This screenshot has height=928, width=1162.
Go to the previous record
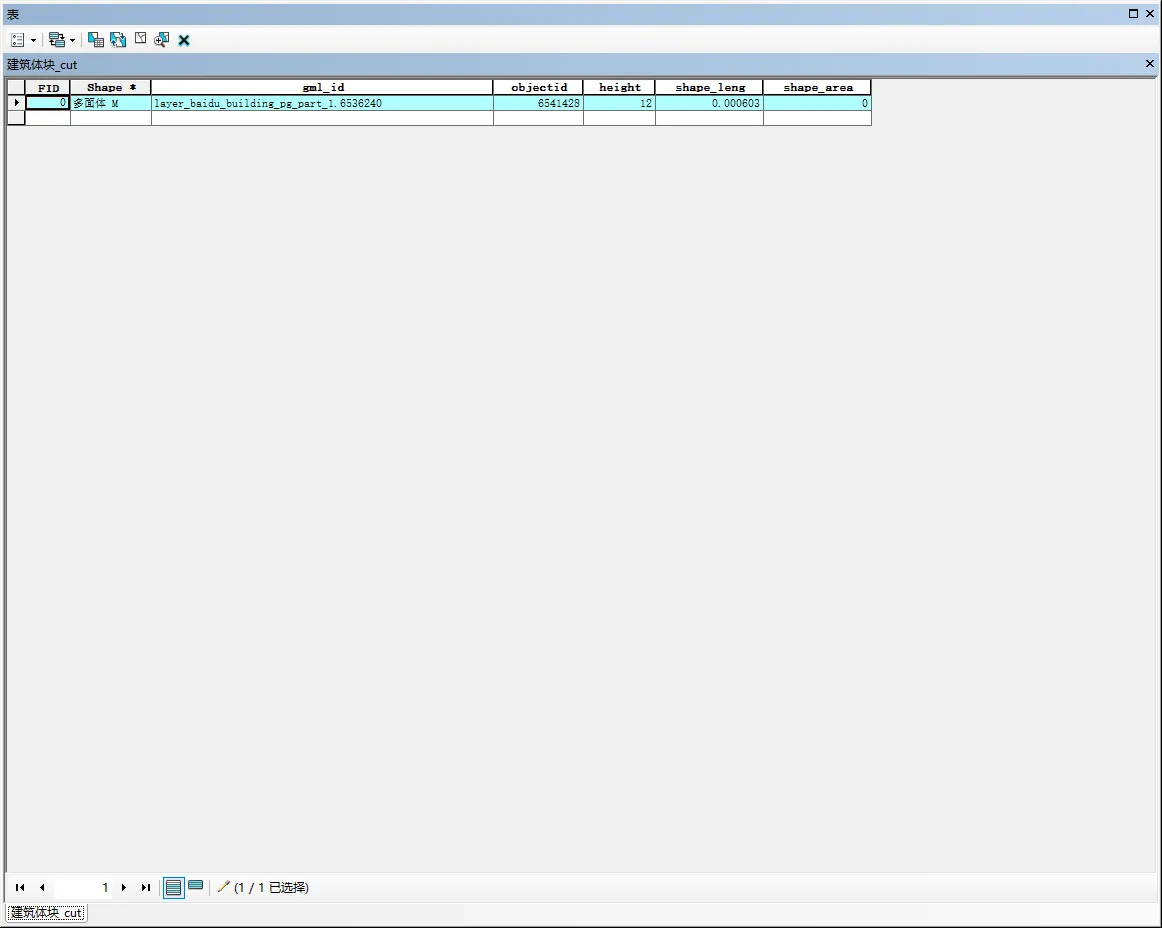click(42, 887)
